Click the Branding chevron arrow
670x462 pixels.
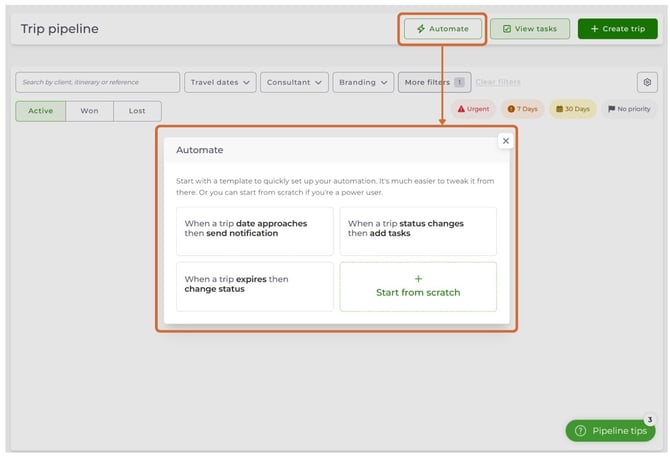tap(384, 82)
